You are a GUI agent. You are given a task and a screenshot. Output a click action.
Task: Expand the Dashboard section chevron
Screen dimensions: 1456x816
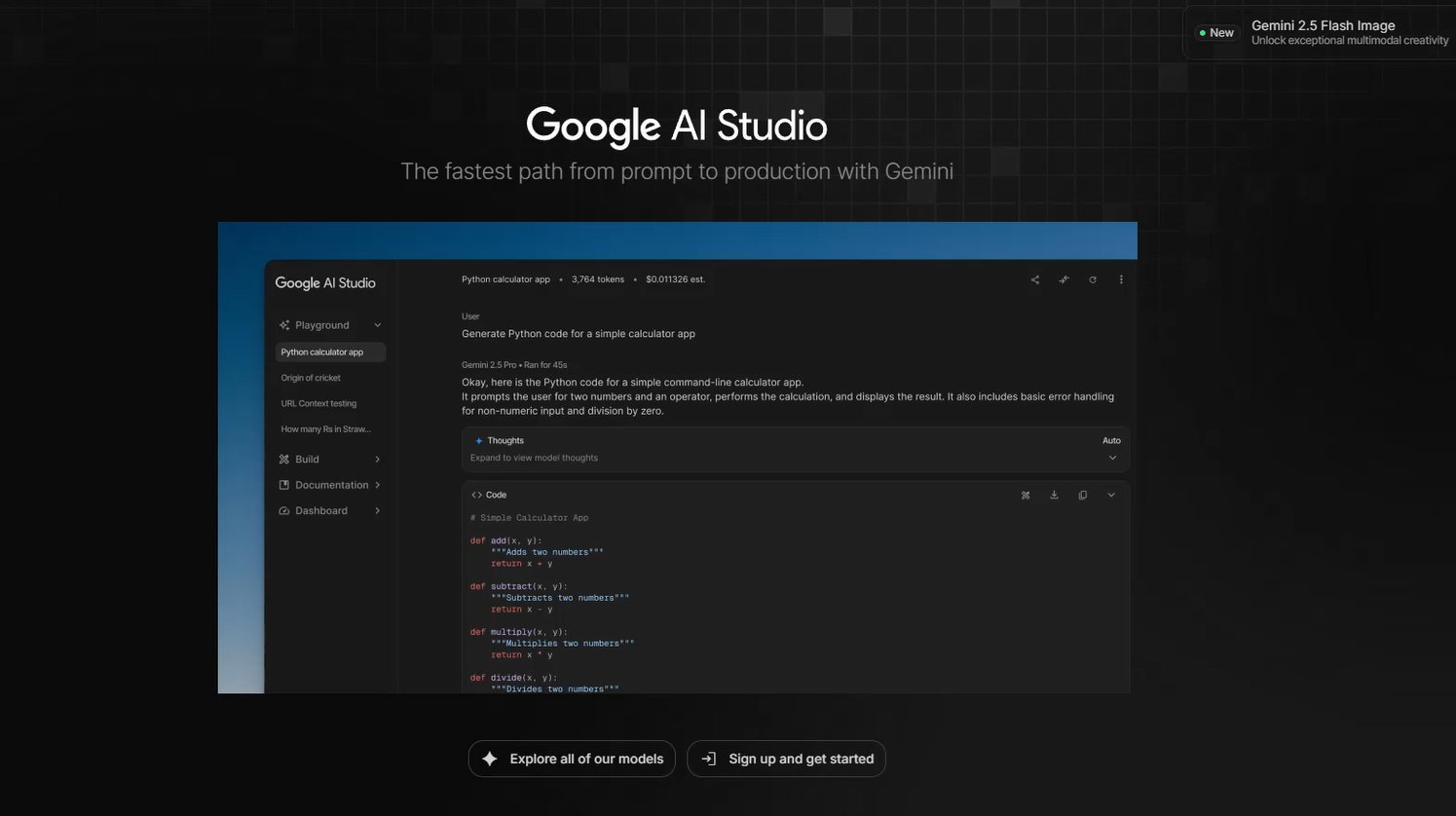[377, 510]
